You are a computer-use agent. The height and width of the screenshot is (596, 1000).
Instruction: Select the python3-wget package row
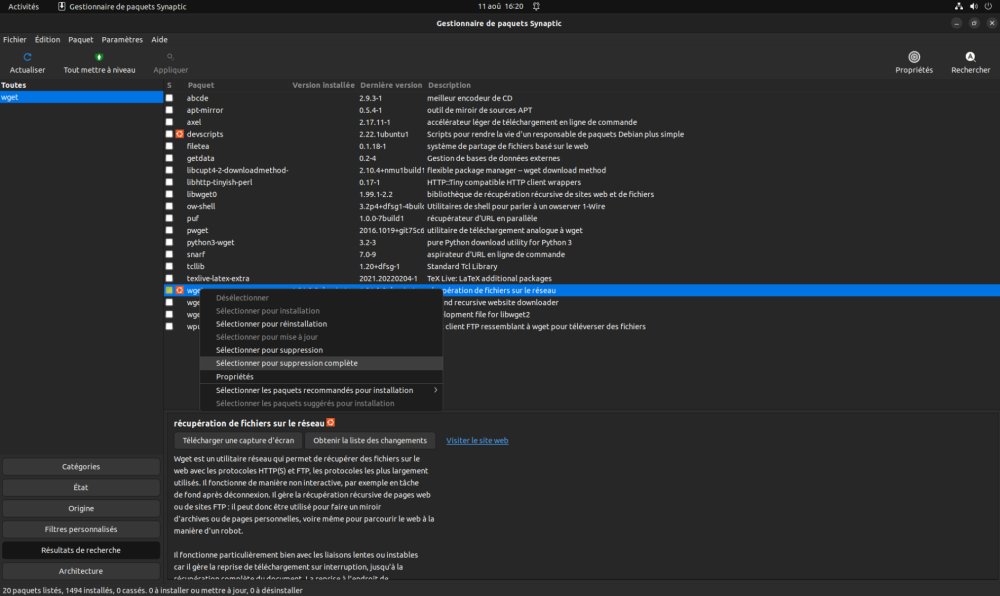click(582, 242)
